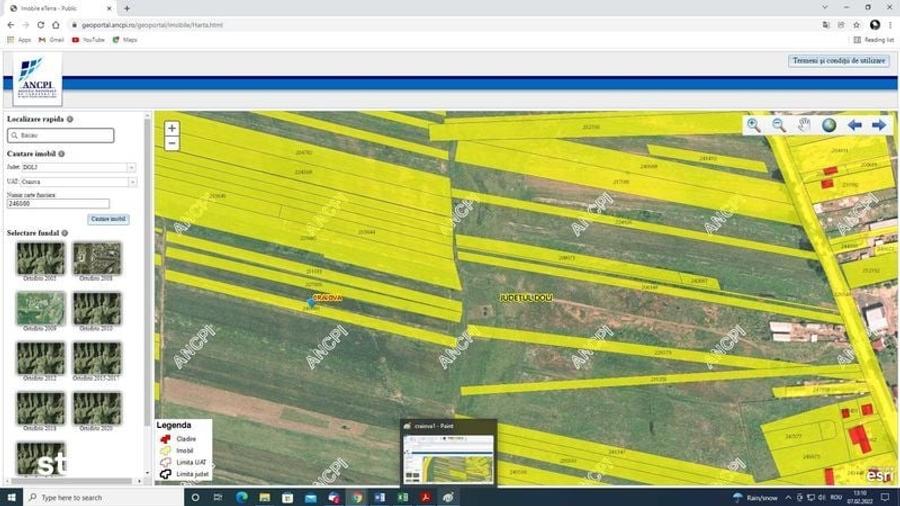Click the Localizare rapida search field
Screen dimensions: 900x506
click(x=61, y=135)
